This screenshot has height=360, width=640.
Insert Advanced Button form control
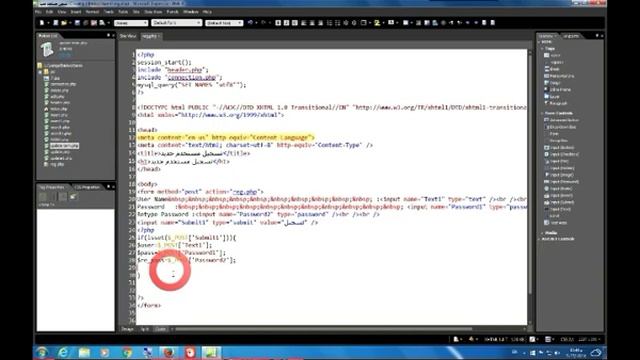click(562, 120)
